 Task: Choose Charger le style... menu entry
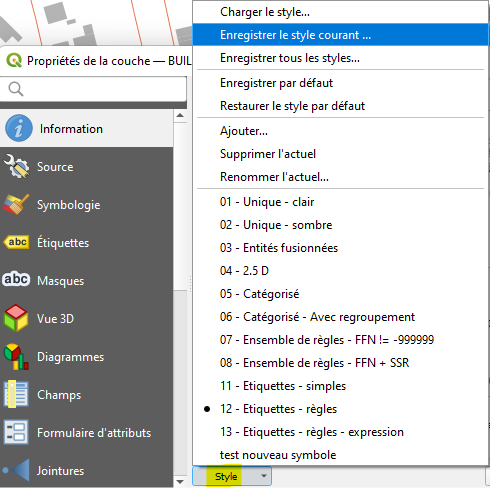pyautogui.click(x=340, y=12)
